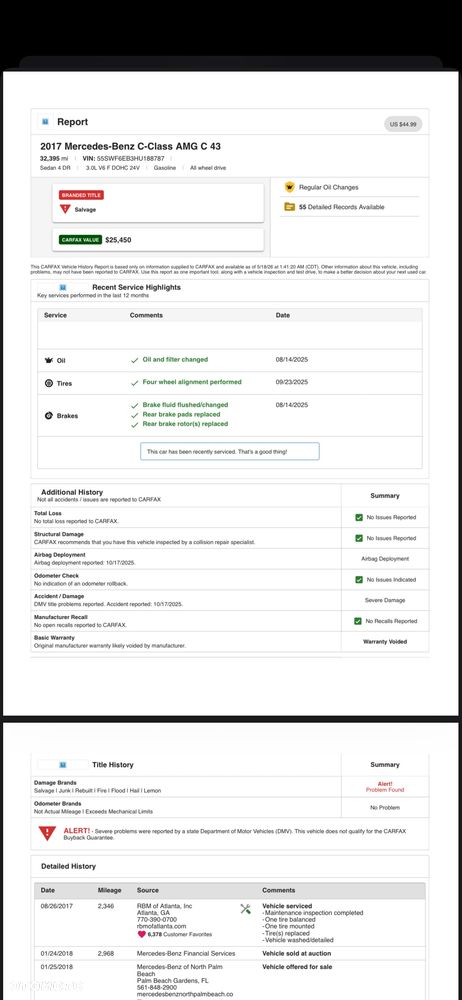Click the Total Loss No Issues Reported checkbox
Screen dimensions: 462x1000
pos(359,517)
